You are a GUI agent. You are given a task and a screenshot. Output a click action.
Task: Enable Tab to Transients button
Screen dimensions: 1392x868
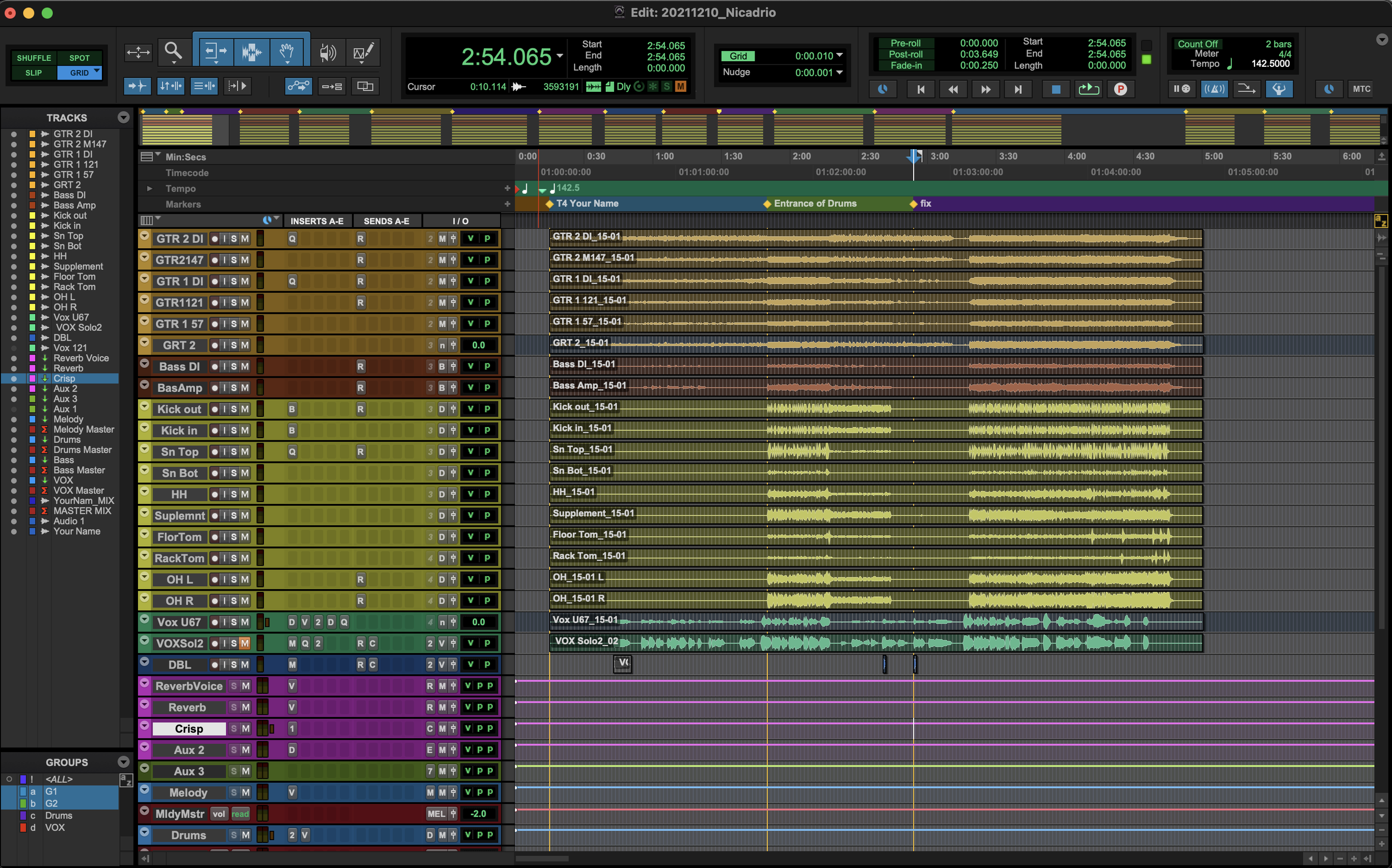(x=137, y=86)
